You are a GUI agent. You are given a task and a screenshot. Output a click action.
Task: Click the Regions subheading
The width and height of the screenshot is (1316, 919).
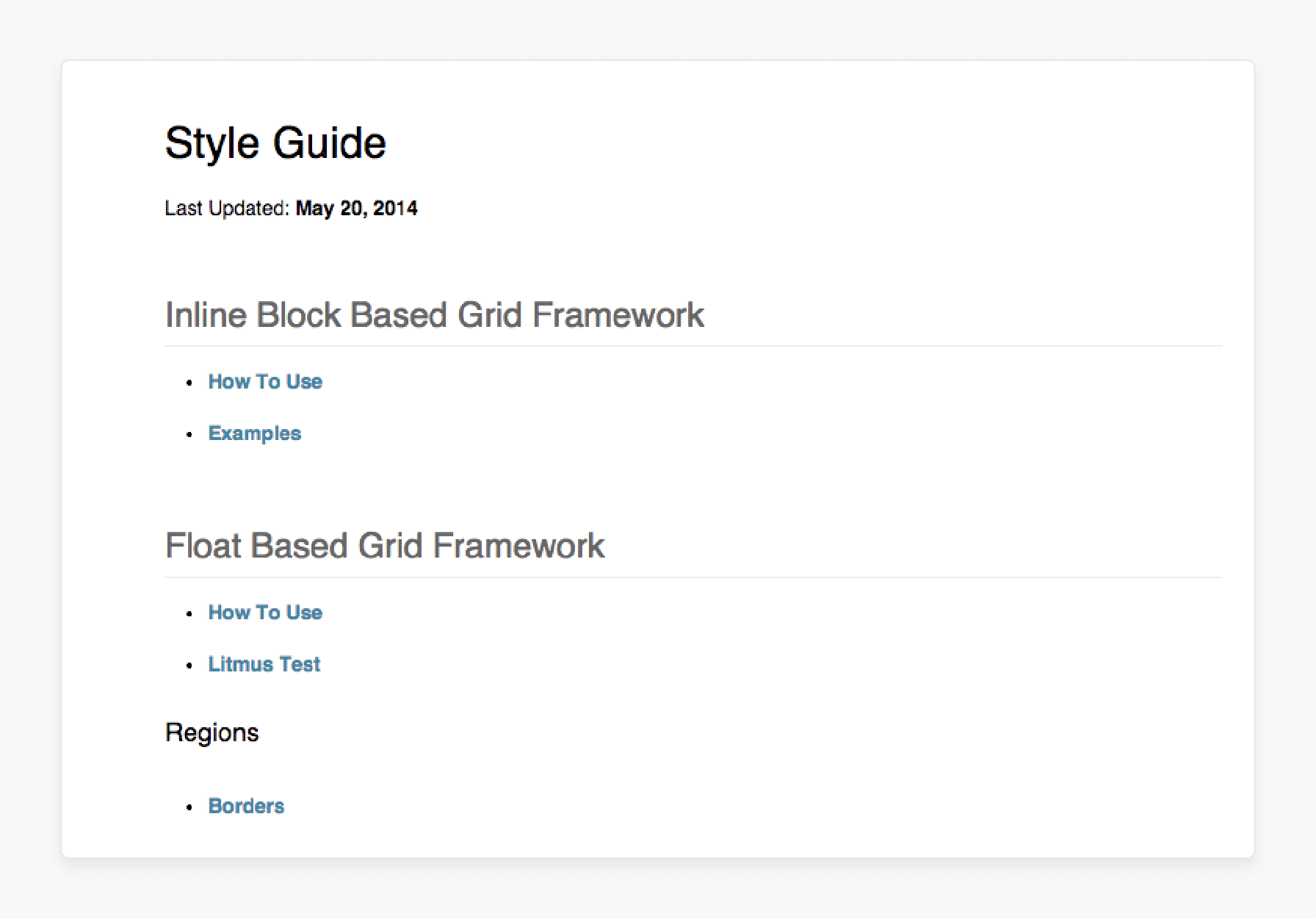tap(211, 732)
